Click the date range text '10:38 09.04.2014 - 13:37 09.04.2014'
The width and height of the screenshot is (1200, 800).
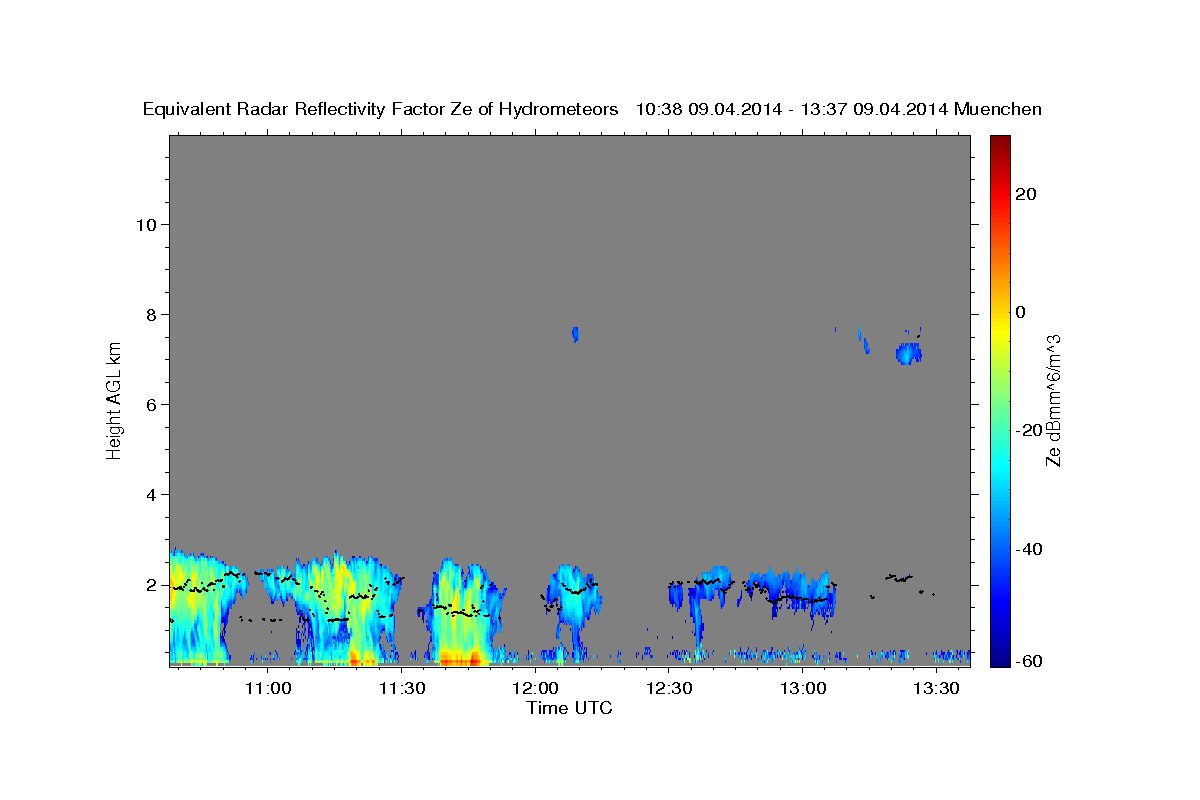tap(792, 110)
